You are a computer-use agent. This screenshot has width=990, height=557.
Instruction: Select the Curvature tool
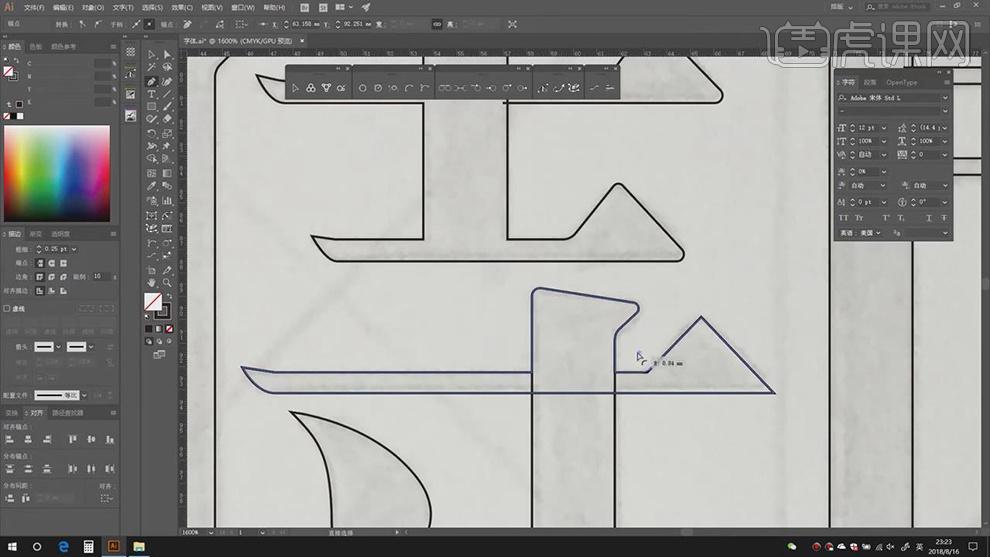pyautogui.click(x=167, y=81)
